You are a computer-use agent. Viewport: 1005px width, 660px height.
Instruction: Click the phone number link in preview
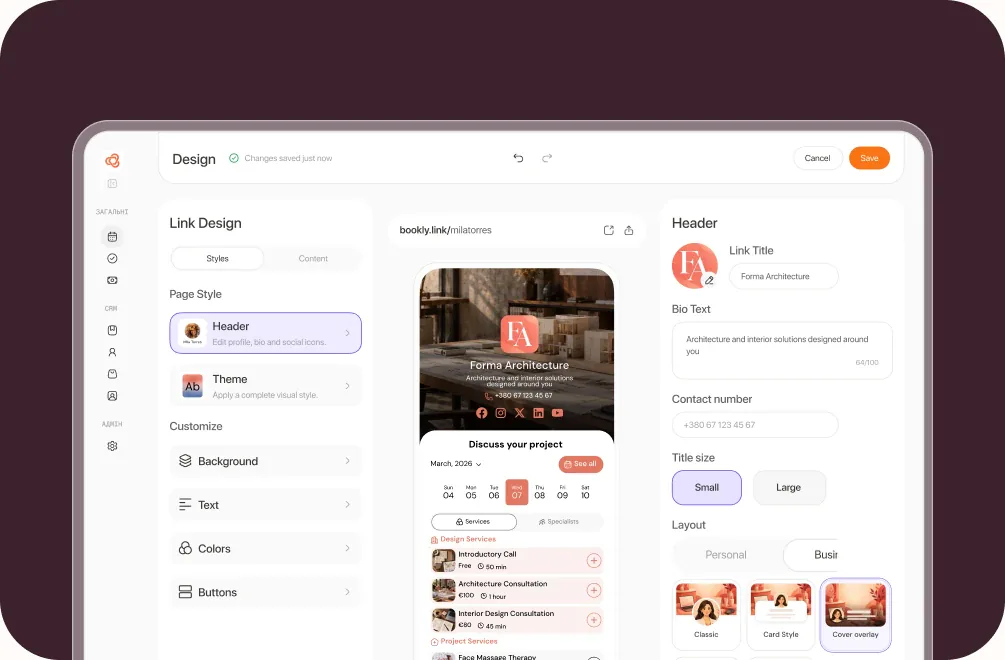(519, 396)
